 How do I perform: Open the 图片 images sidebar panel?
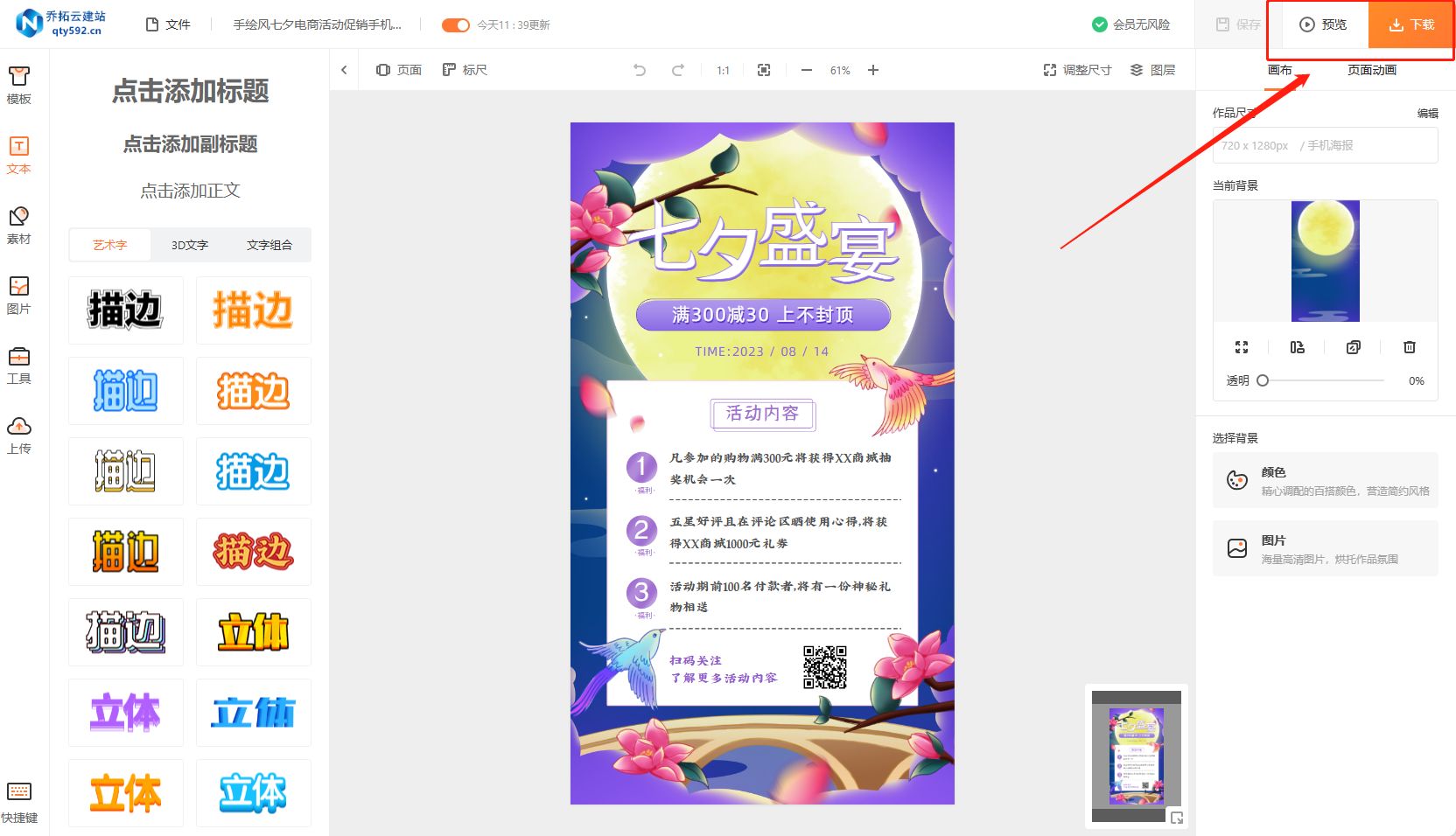pyautogui.click(x=18, y=296)
